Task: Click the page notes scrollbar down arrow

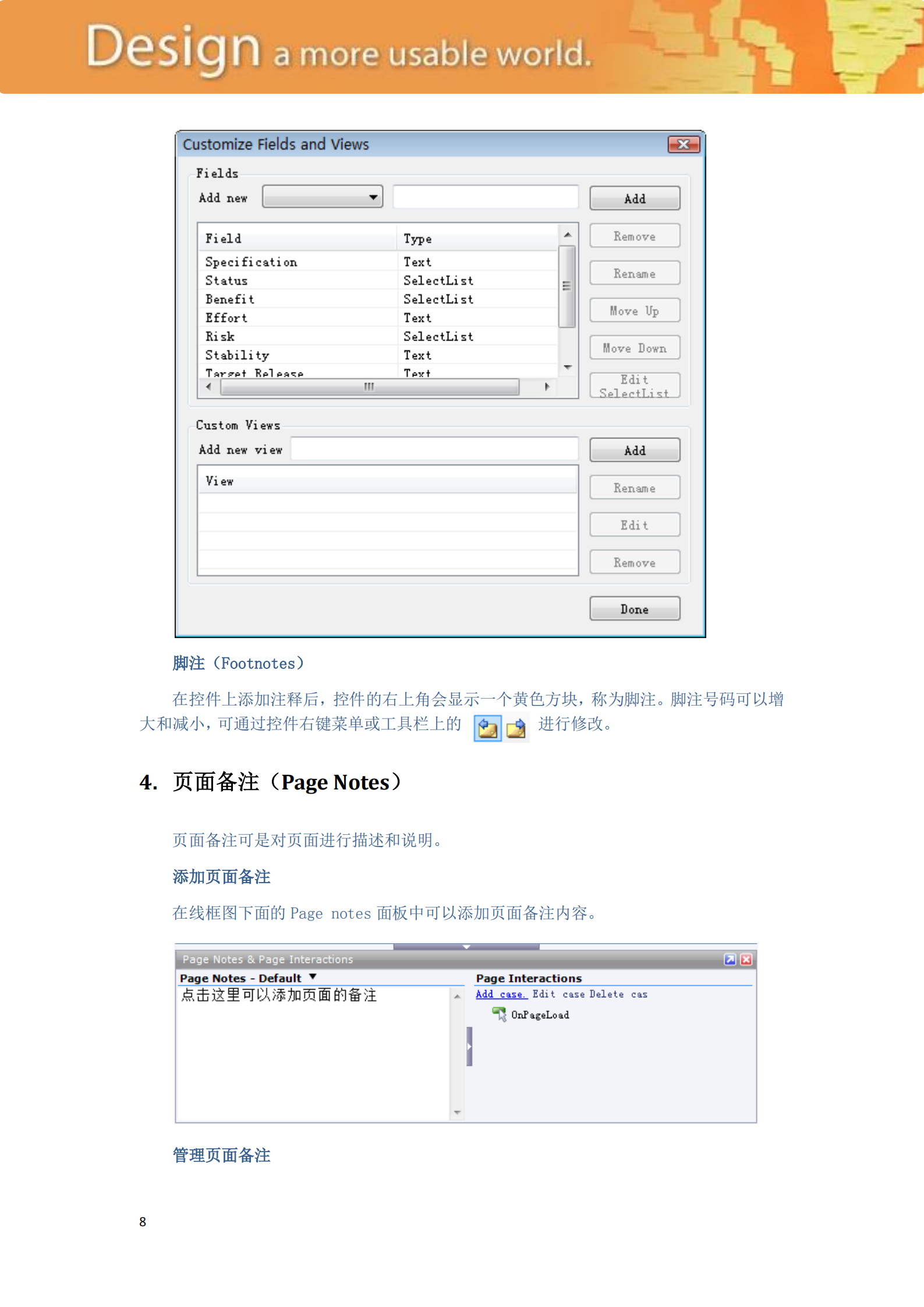Action: 457,1112
